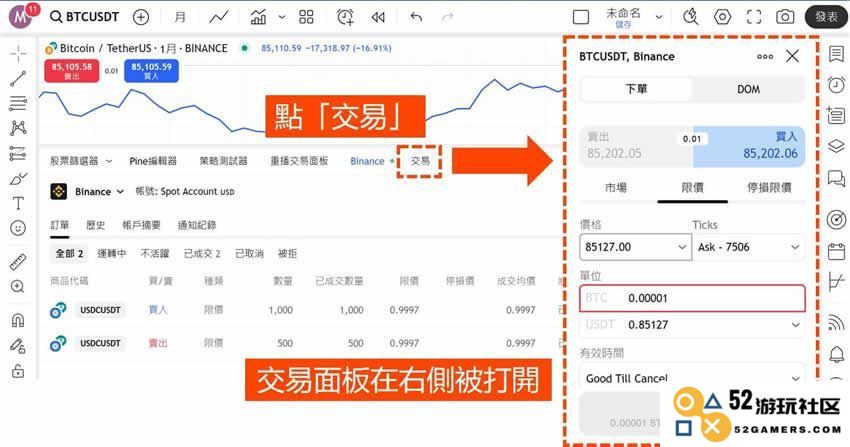850x447 pixels.
Task: Filter orders by cancelled
Action: [x=249, y=254]
